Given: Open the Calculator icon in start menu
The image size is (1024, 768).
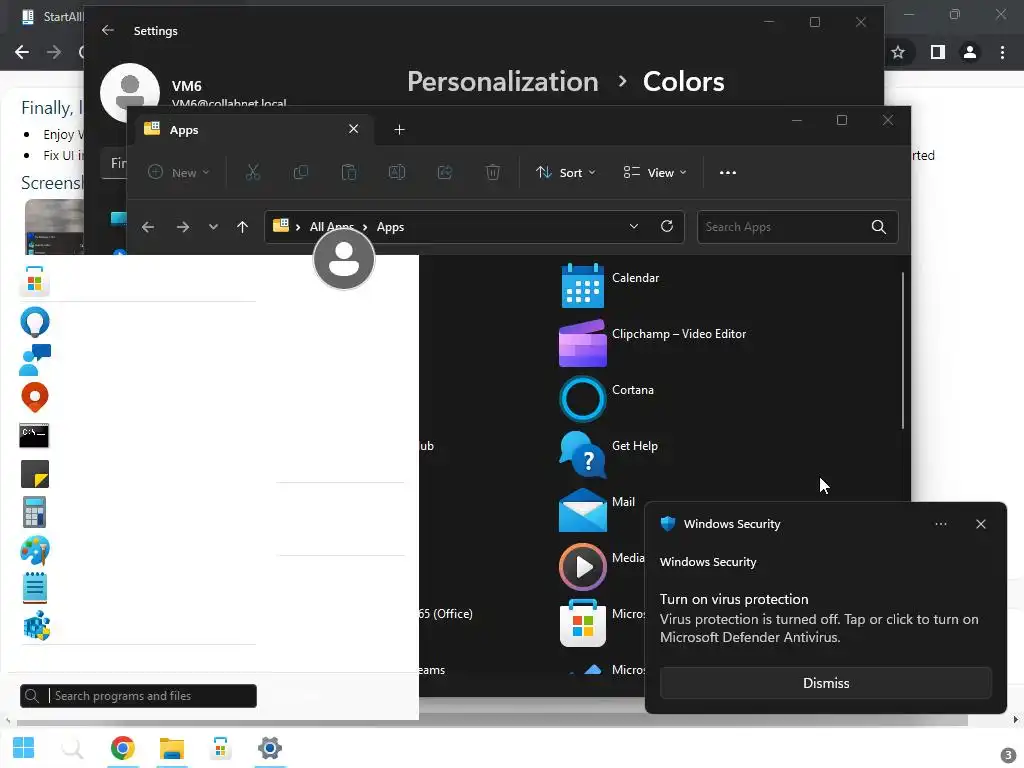Looking at the screenshot, I should pos(35,512).
